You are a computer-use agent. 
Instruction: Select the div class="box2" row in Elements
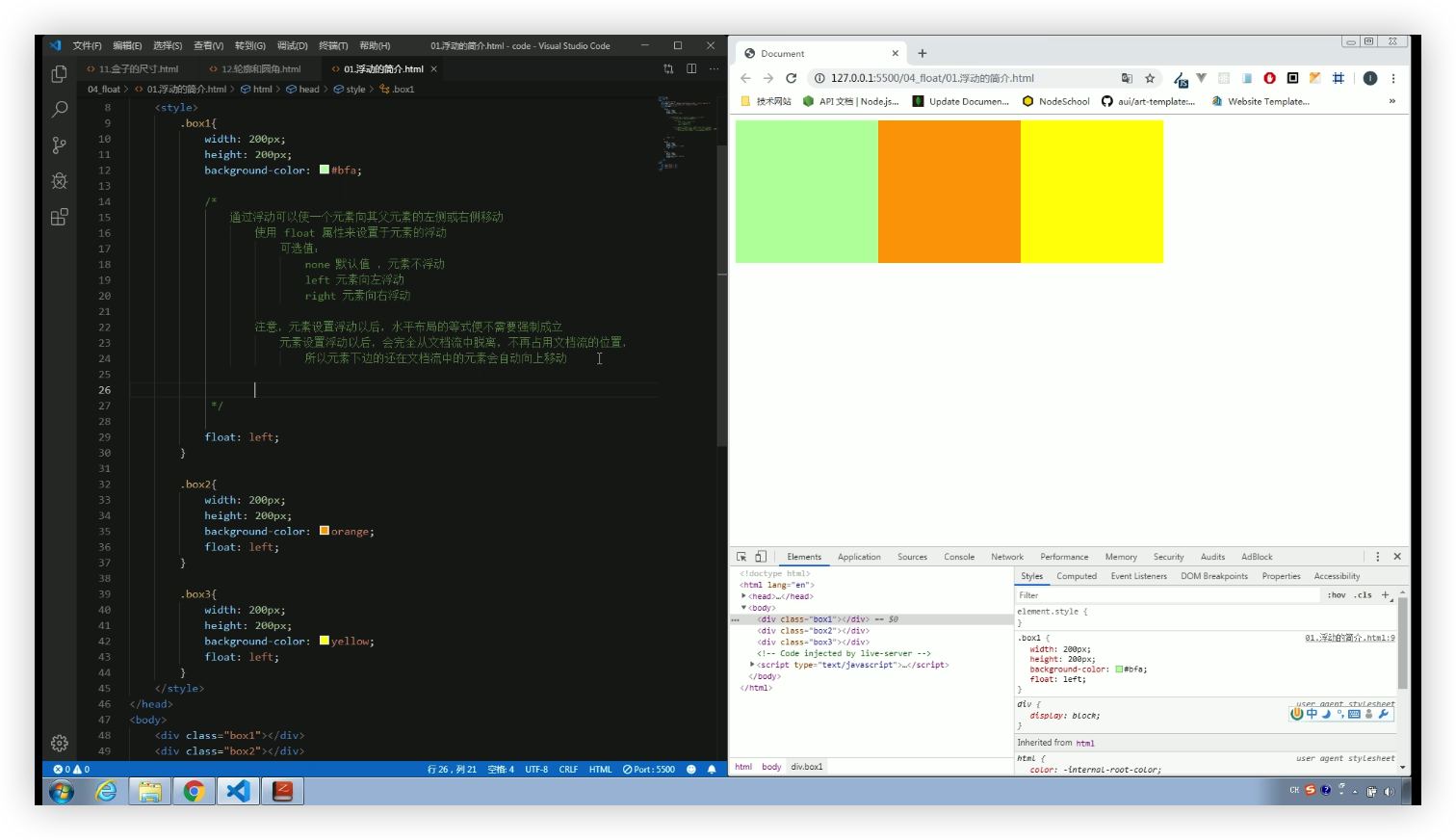(872, 631)
